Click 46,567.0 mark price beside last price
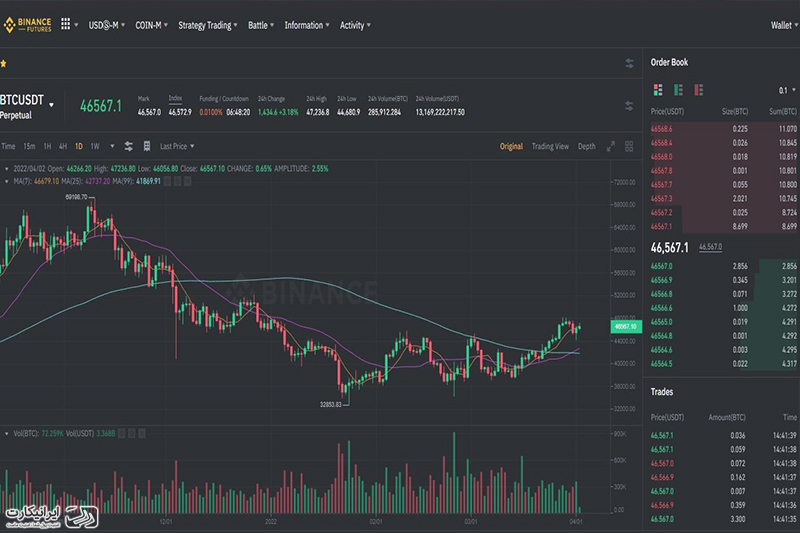Image resolution: width=800 pixels, height=533 pixels. 710,247
